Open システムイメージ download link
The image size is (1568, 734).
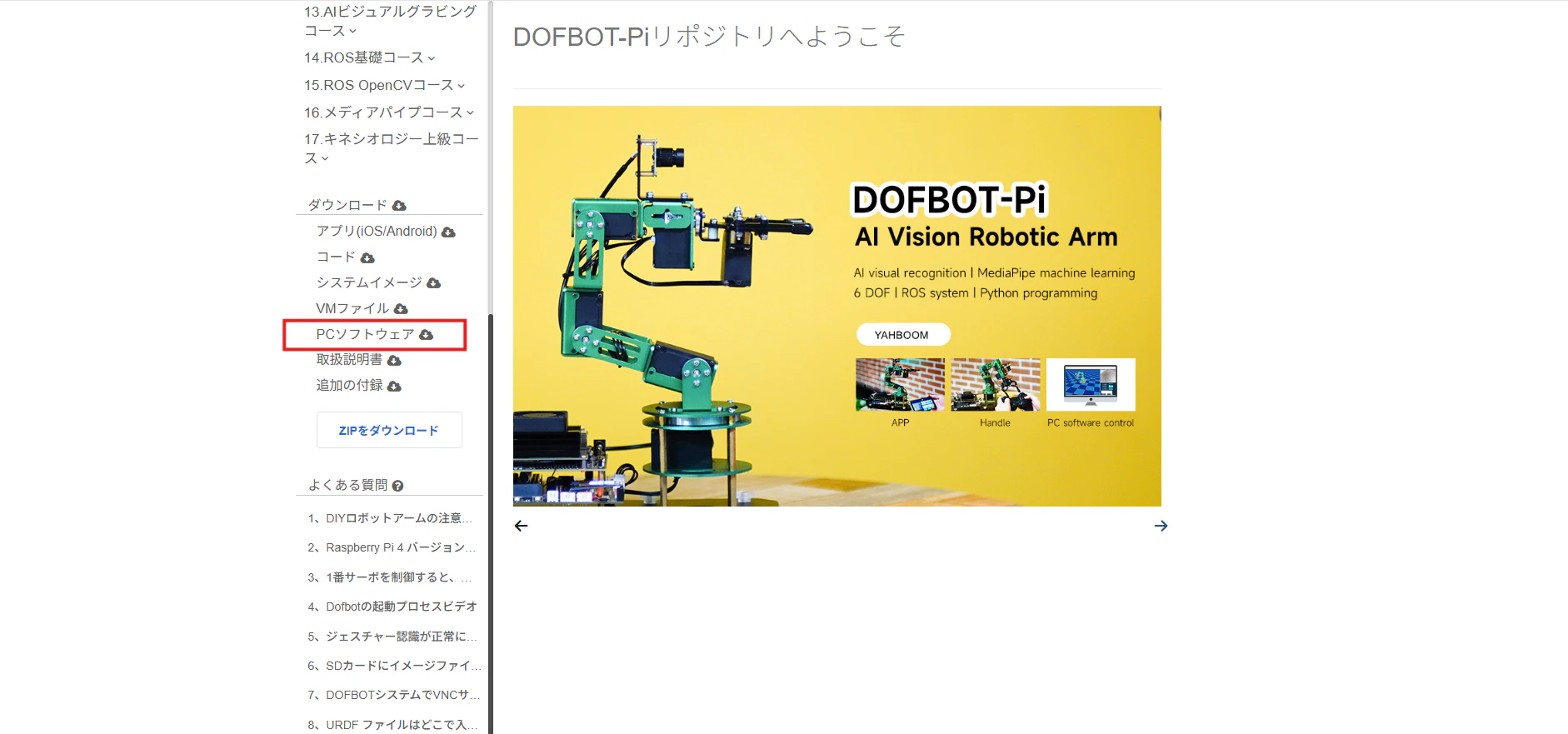[x=369, y=282]
